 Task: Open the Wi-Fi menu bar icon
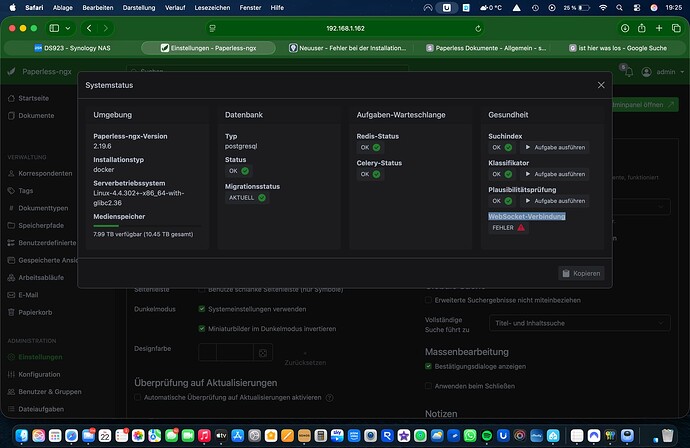click(x=603, y=7)
